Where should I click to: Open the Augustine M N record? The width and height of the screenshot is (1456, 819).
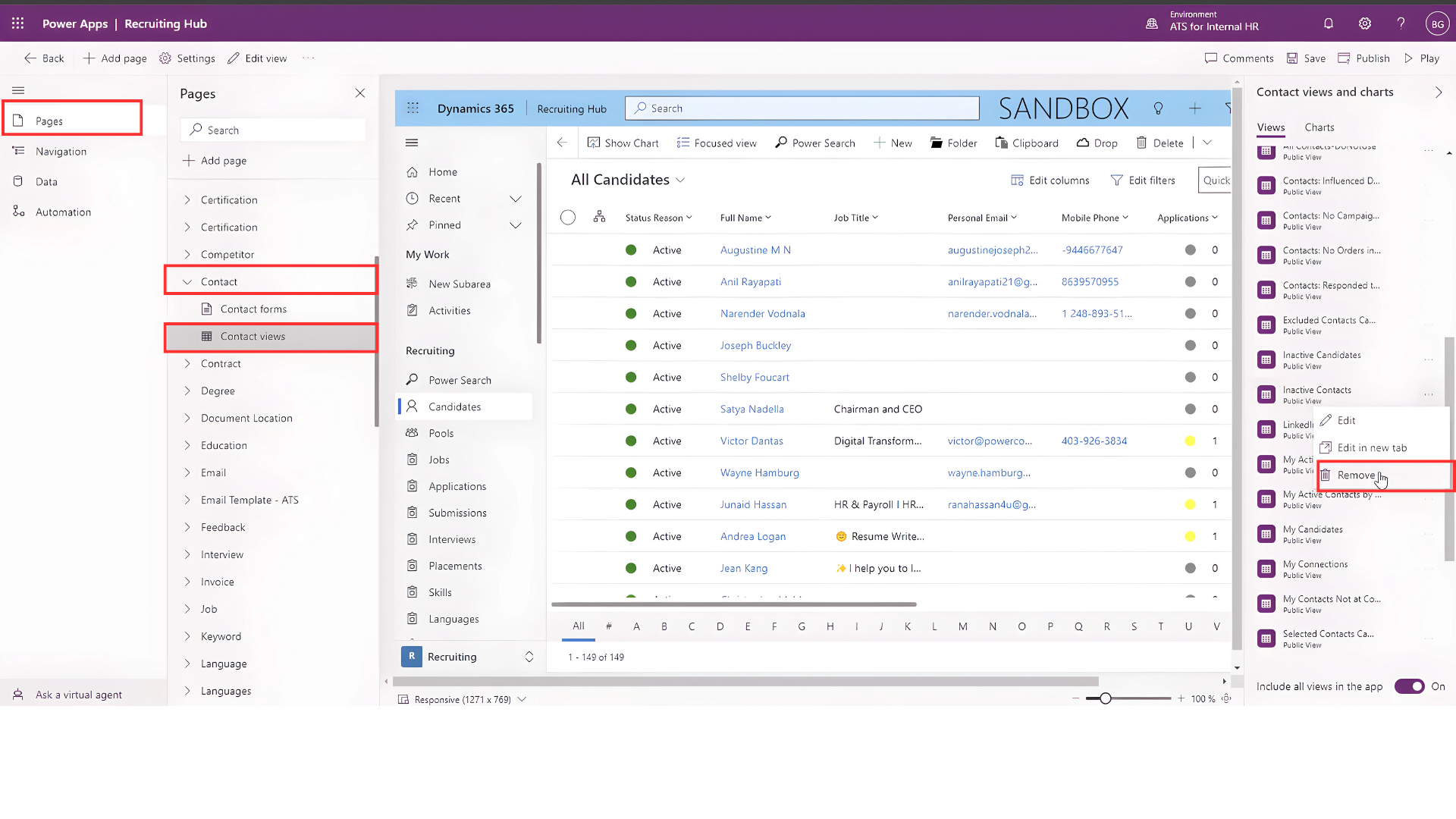pos(755,250)
